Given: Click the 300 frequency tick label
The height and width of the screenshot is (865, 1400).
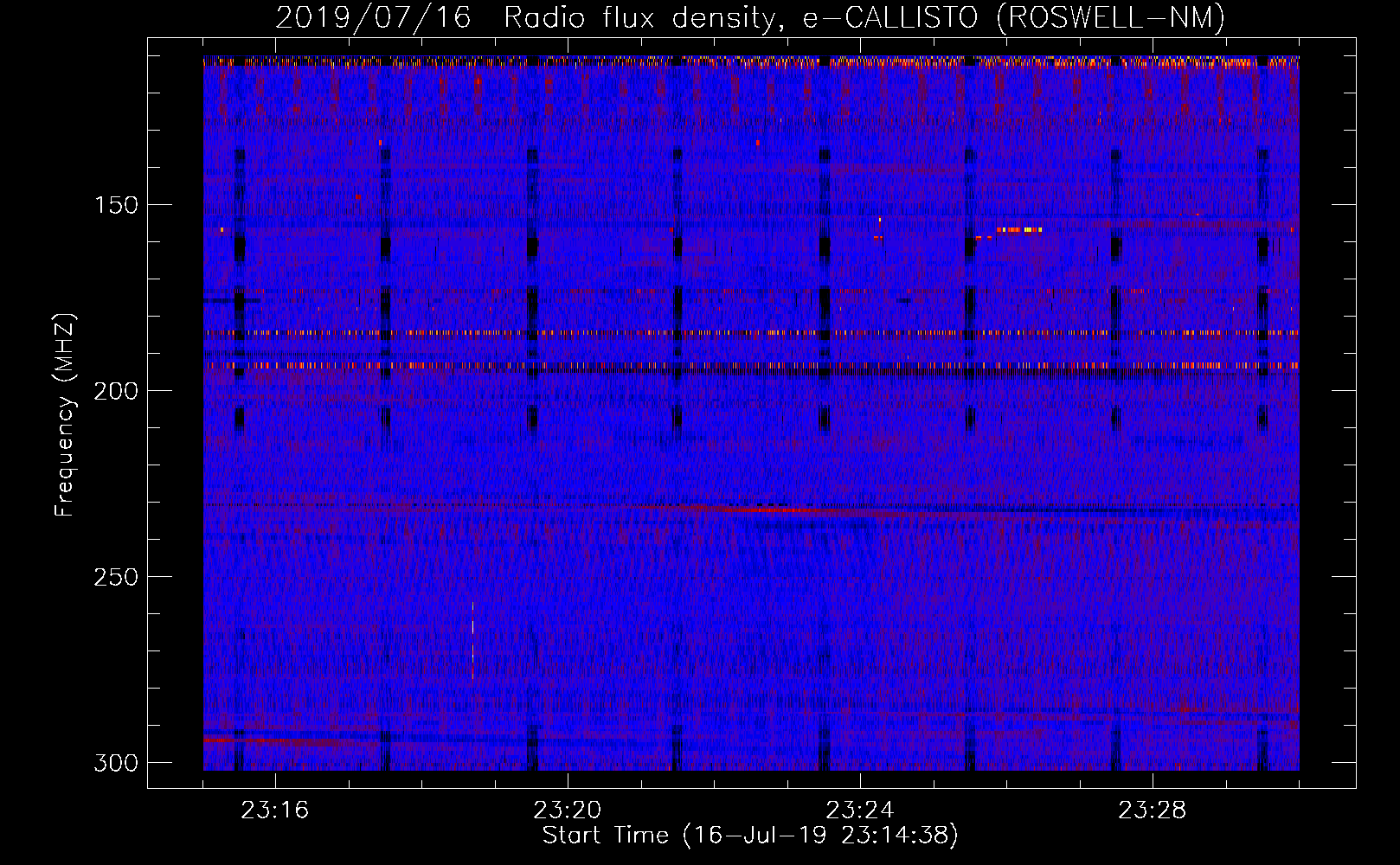Looking at the screenshot, I should [x=116, y=763].
